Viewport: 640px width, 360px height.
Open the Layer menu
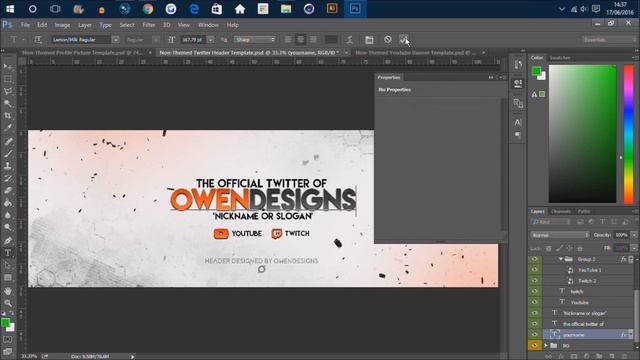point(84,25)
